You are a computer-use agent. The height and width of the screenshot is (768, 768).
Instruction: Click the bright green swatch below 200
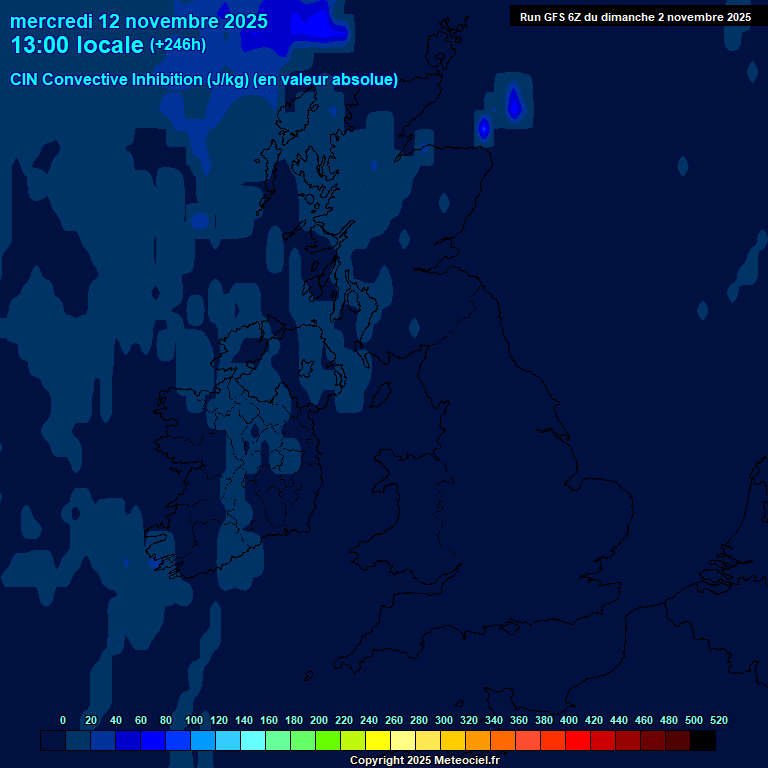(x=327, y=741)
